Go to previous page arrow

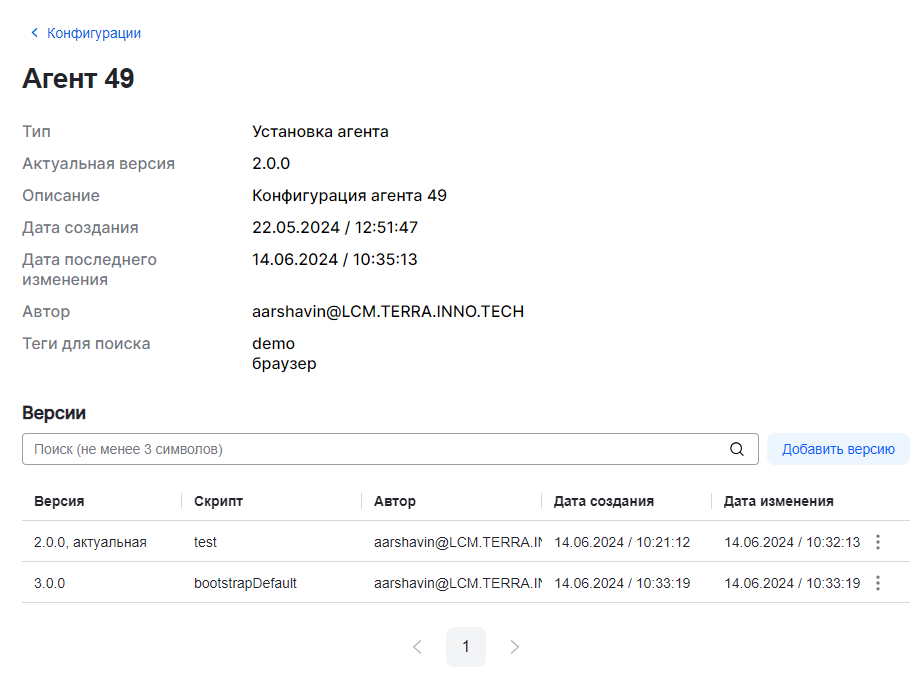(417, 647)
